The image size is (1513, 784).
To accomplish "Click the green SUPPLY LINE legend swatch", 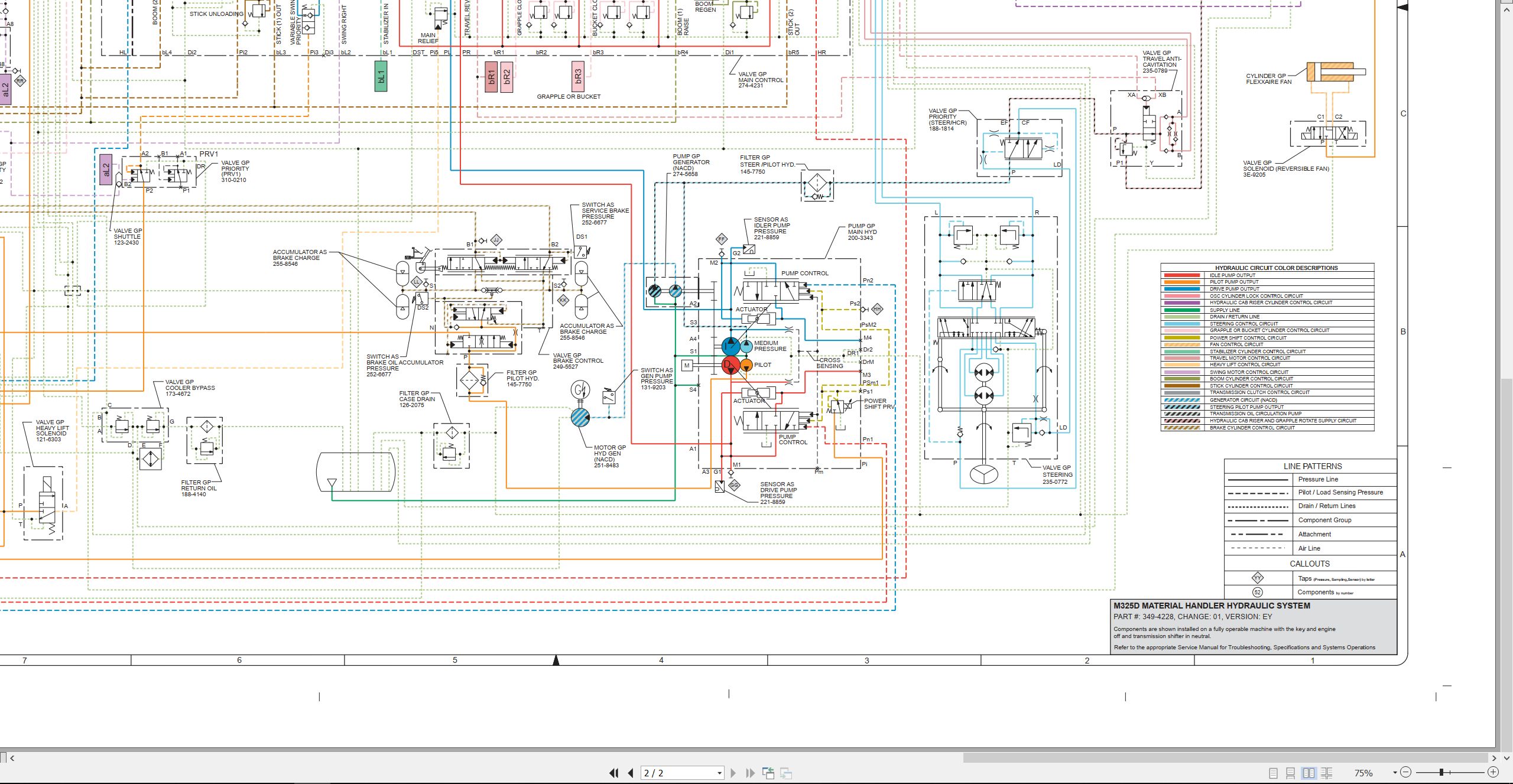I will click(x=1181, y=310).
